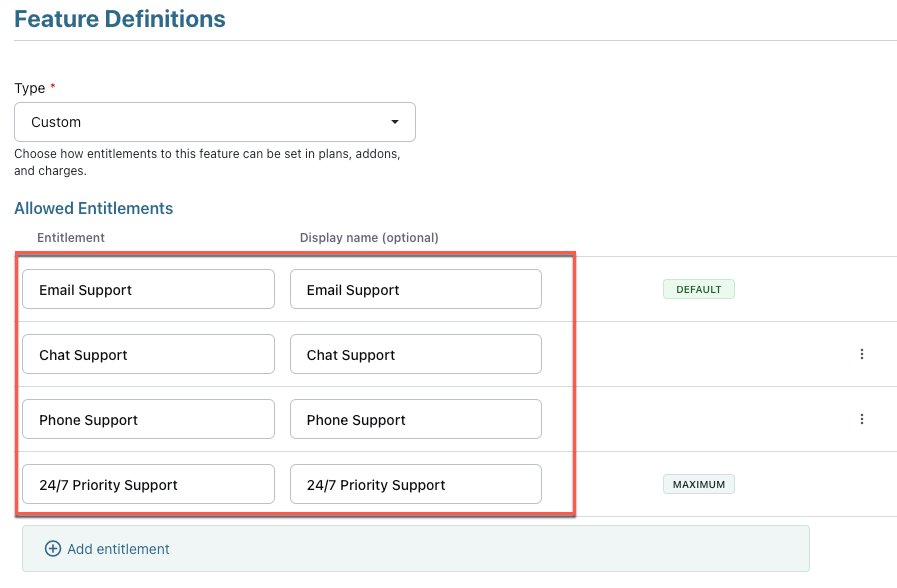Click the Entitlement column header

71,238
